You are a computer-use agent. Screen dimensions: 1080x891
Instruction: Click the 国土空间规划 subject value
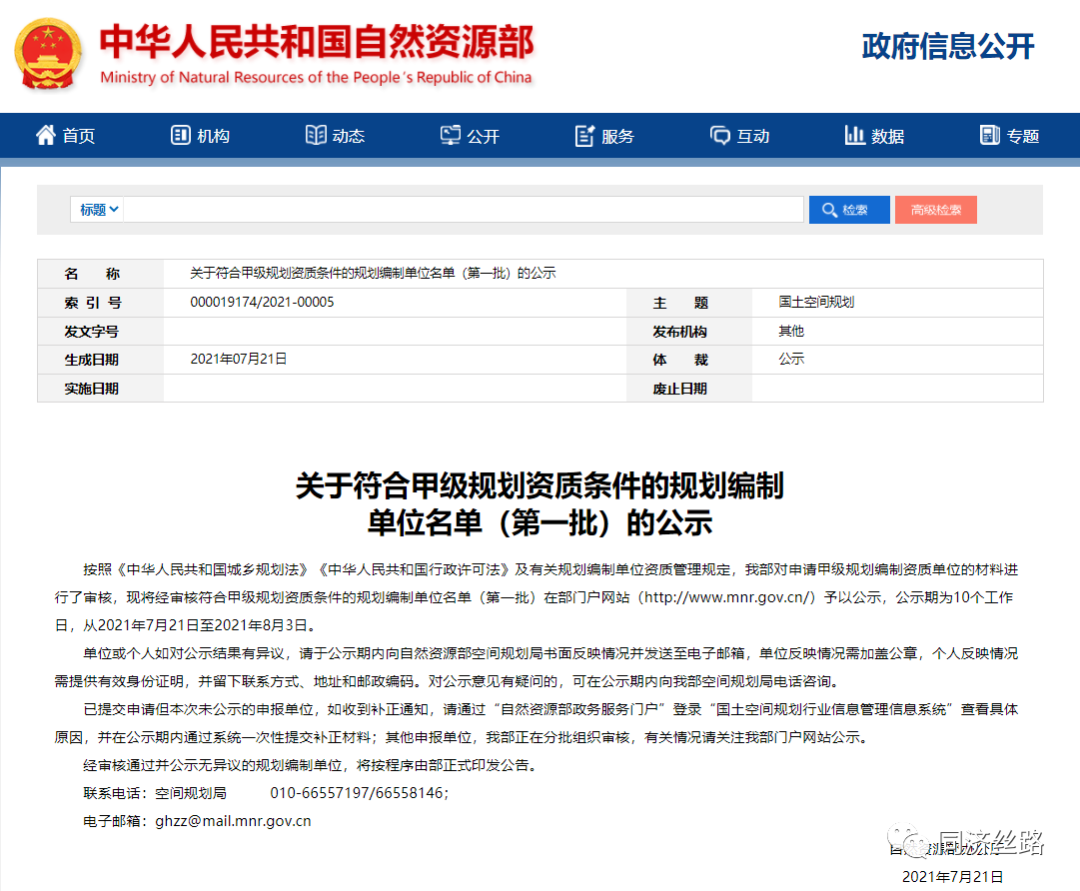coord(816,302)
